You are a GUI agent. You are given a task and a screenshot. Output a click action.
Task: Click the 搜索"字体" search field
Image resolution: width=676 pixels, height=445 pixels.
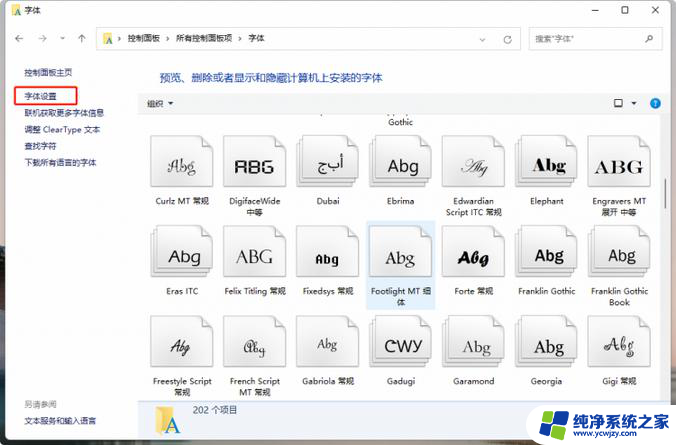pyautogui.click(x=595, y=39)
